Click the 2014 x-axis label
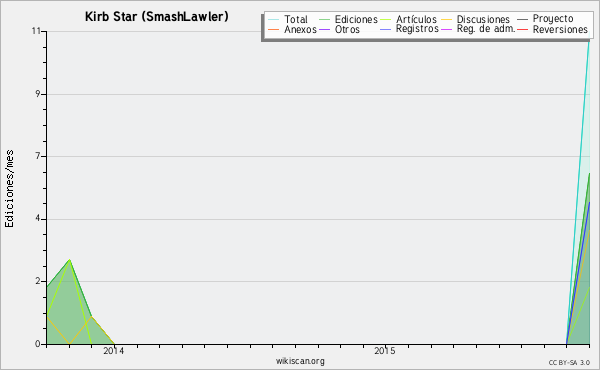 [114, 351]
